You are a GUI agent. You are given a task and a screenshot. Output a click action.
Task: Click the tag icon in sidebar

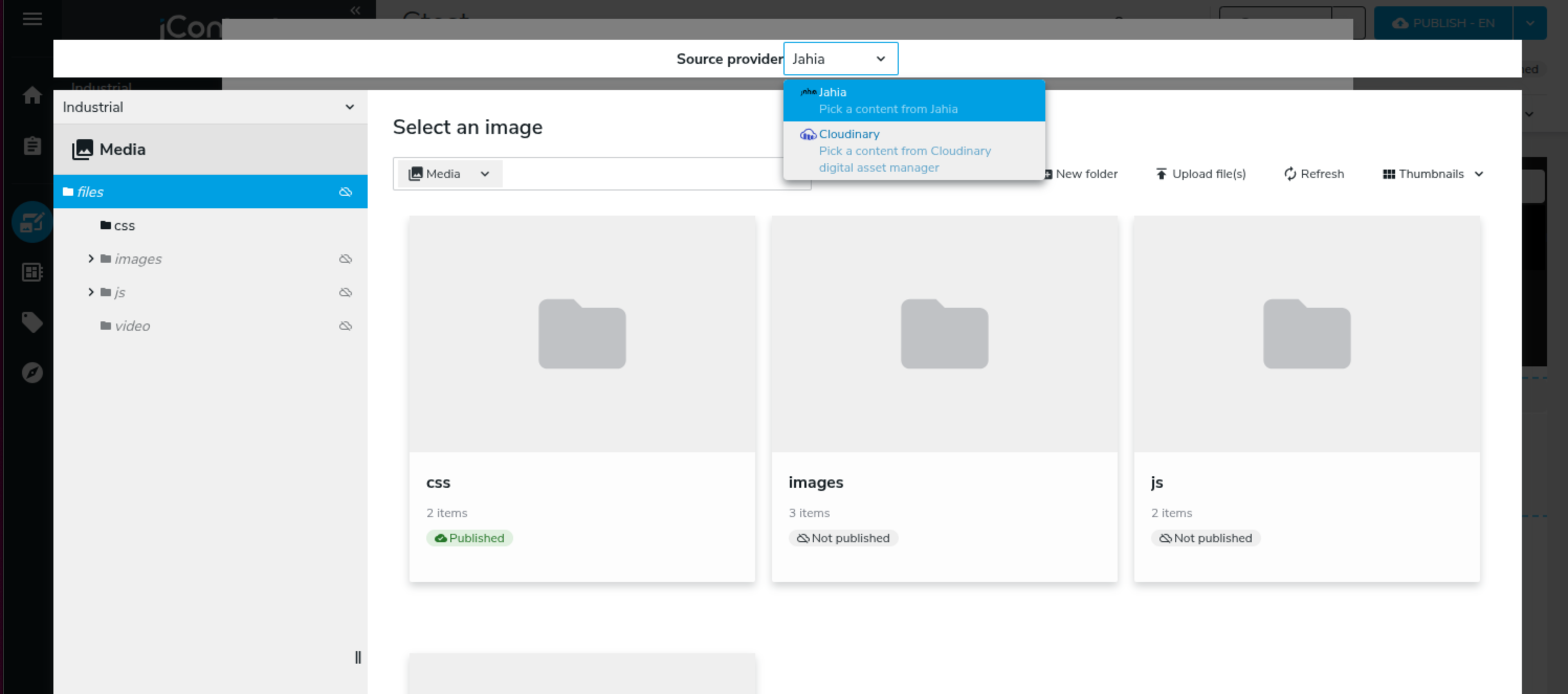32,322
